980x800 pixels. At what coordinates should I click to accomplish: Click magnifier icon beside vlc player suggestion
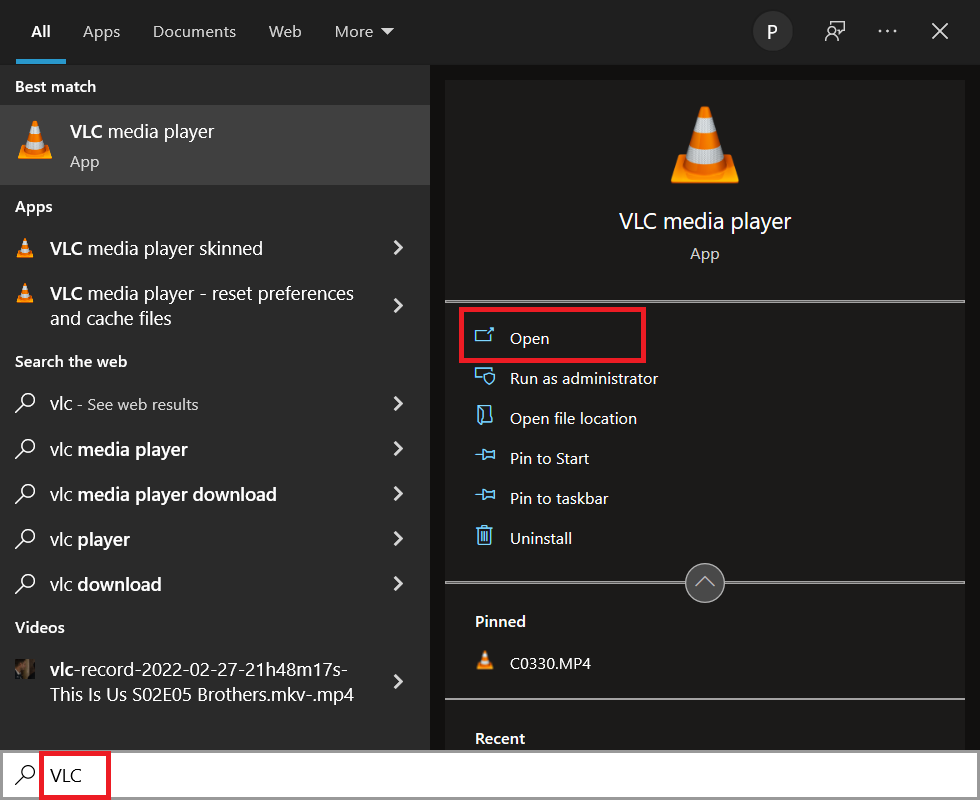coord(25,539)
